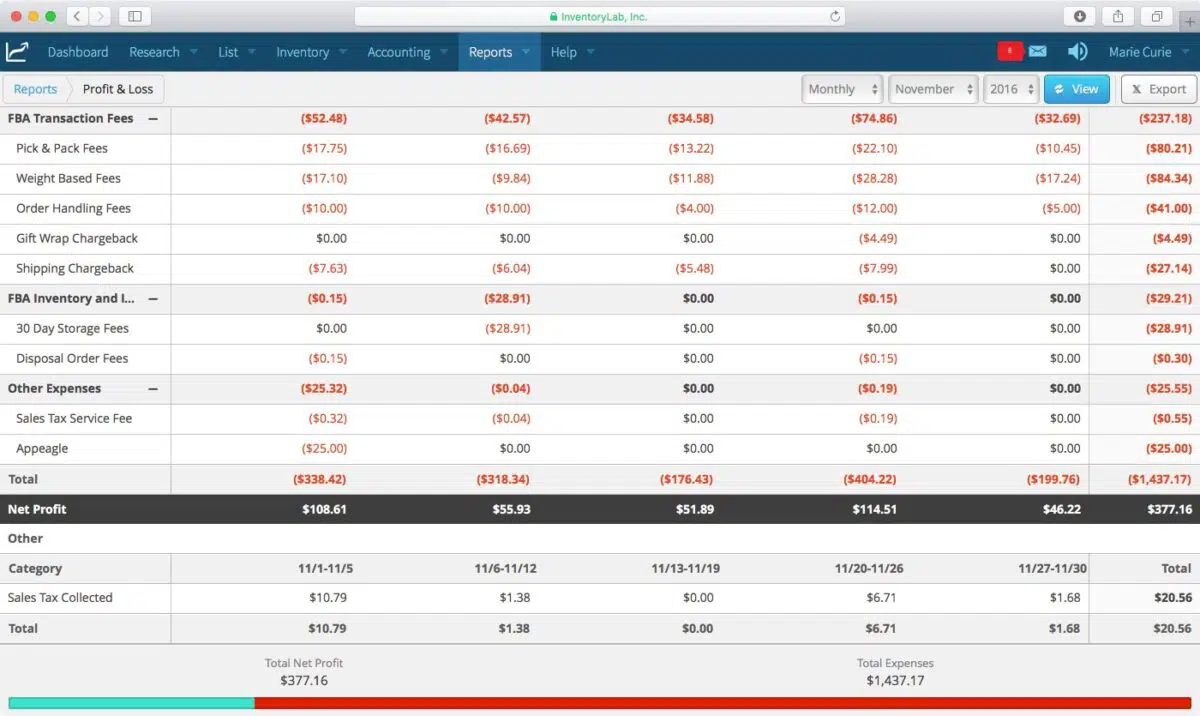
Task: Toggle the Safari sidebar icon
Action: tap(135, 16)
